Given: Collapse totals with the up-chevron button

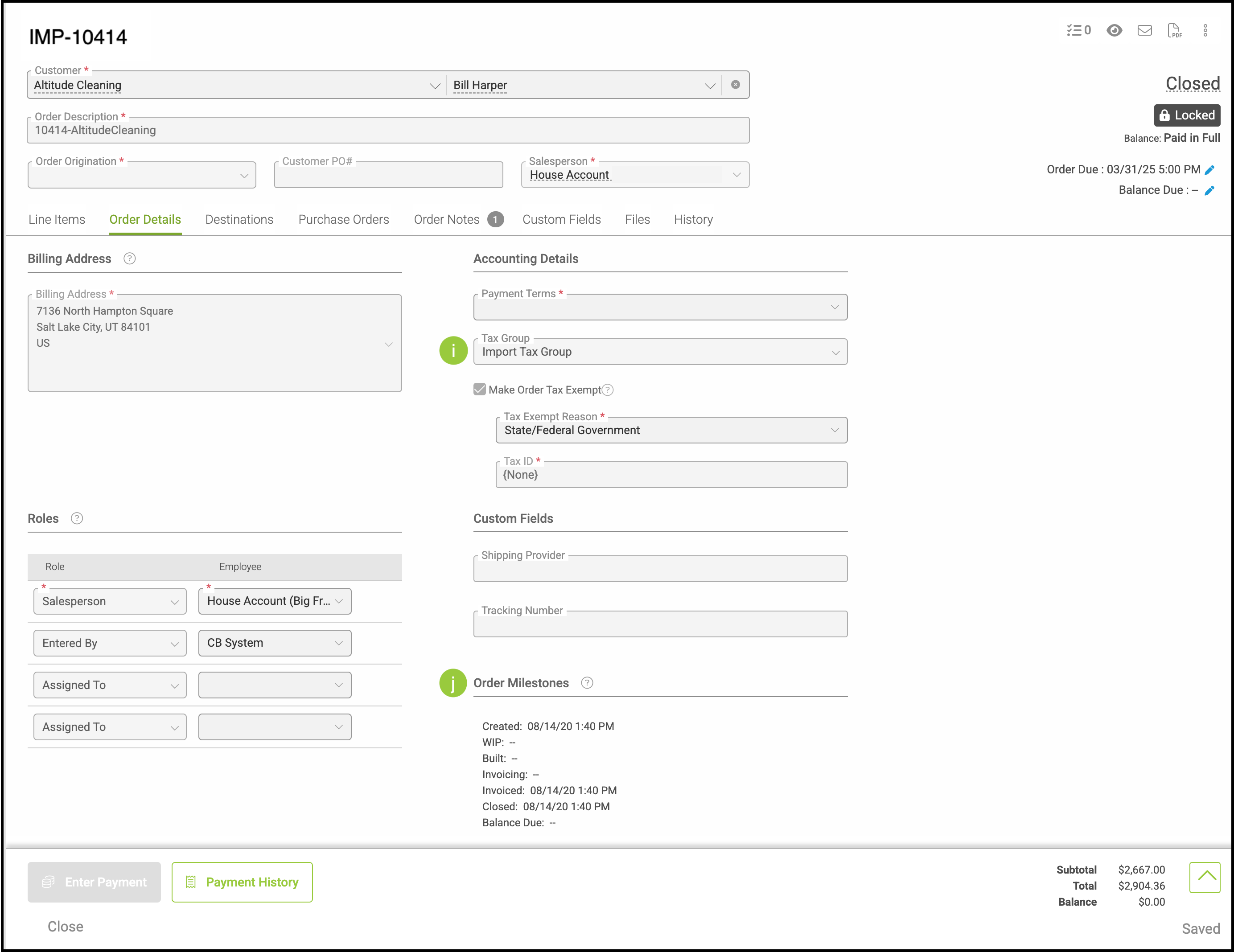Looking at the screenshot, I should [1204, 877].
